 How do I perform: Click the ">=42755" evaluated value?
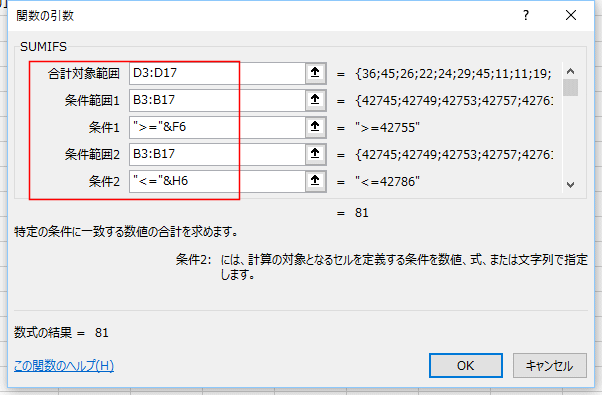[x=387, y=127]
